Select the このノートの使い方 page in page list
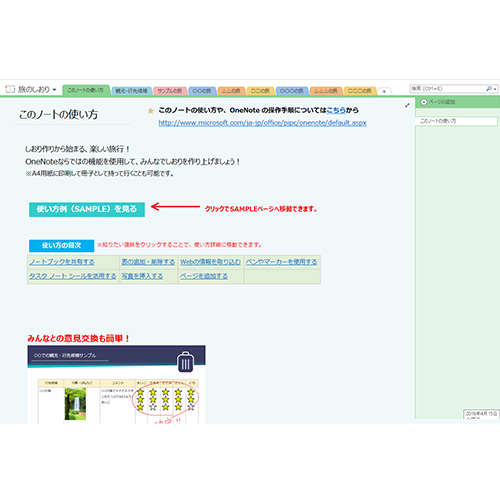The image size is (500, 500). pyautogui.click(x=456, y=121)
